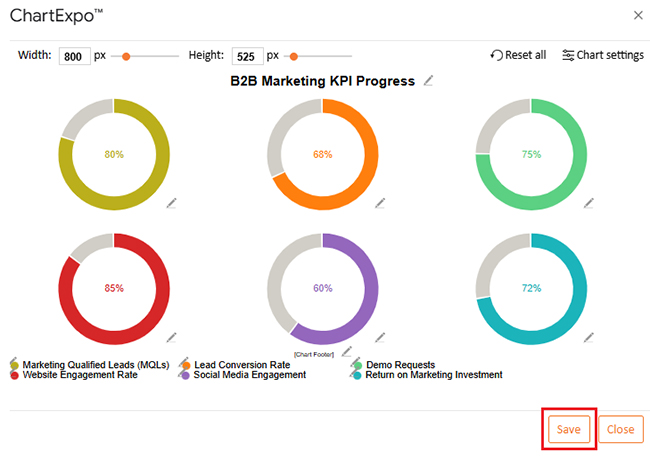
Task: Dismiss the ChartExpo dialog with the X
Action: click(638, 15)
